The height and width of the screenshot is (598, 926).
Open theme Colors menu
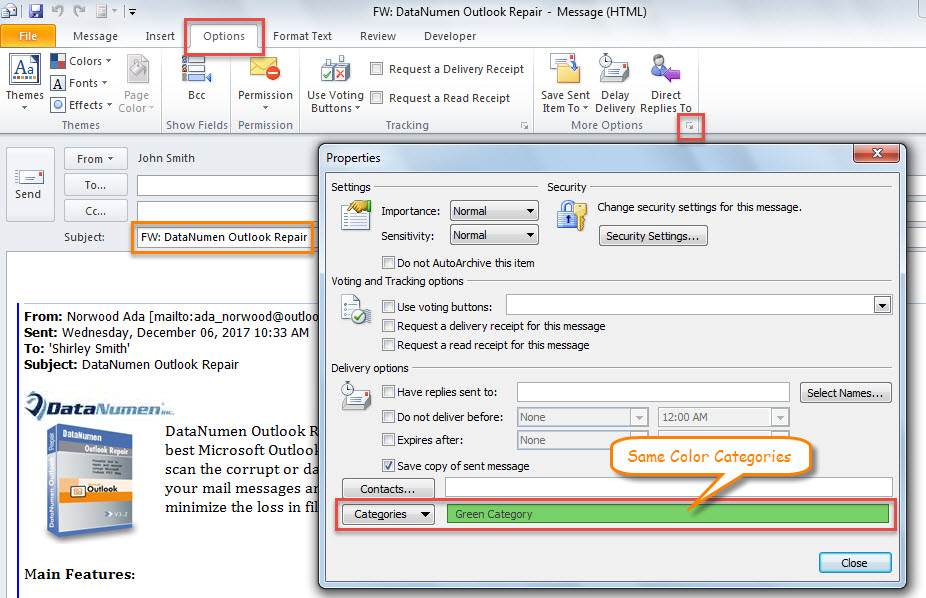click(81, 61)
